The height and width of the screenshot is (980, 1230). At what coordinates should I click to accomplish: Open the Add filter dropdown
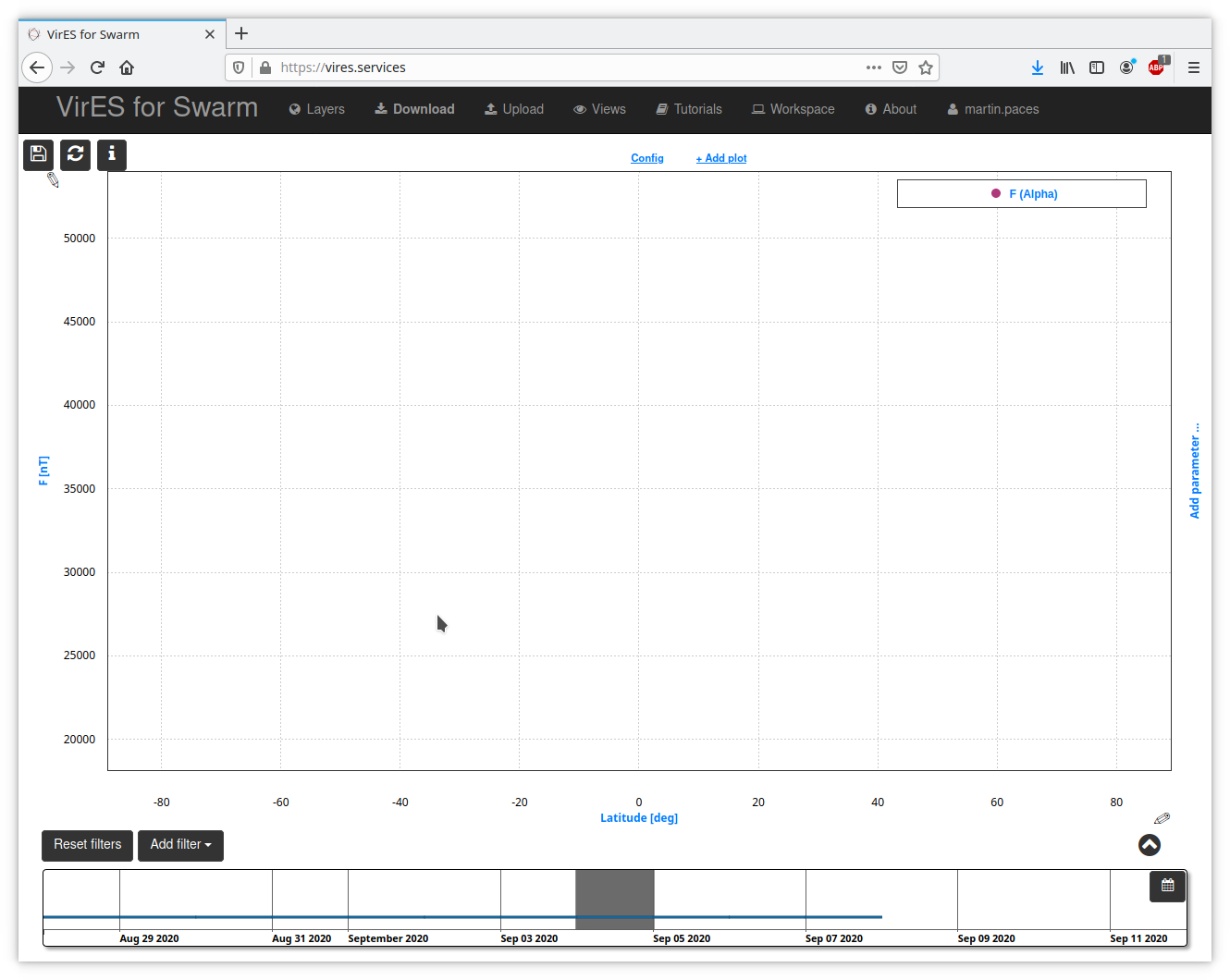pos(180,845)
